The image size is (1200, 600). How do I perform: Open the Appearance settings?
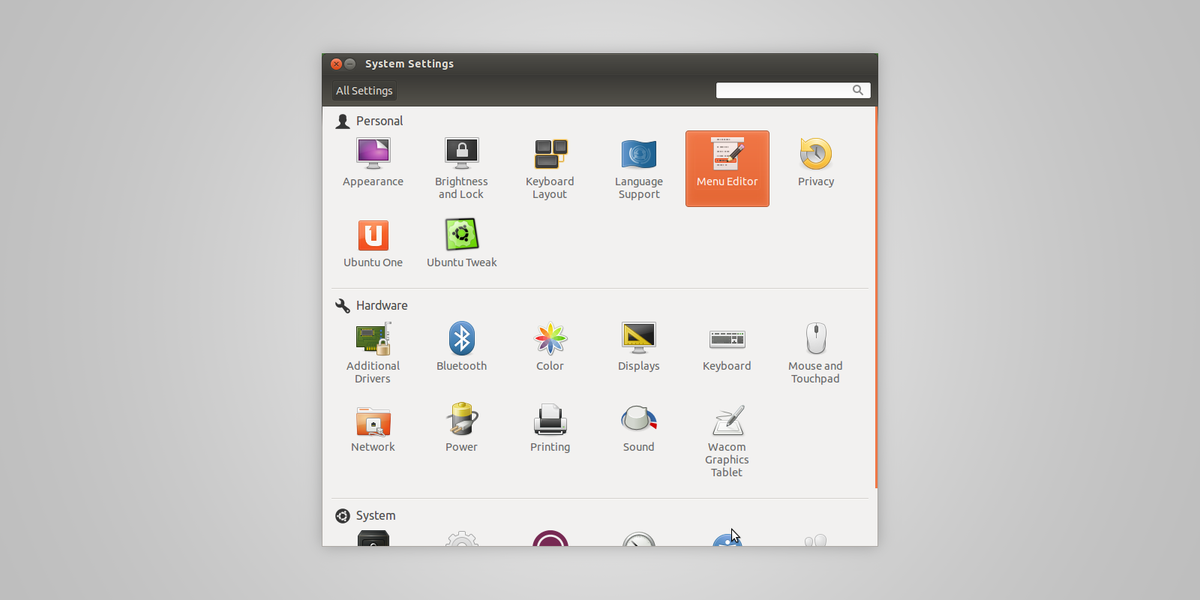coord(373,163)
